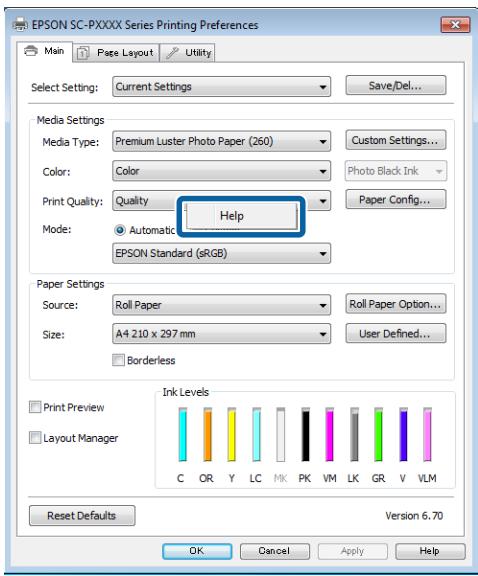Click Reset Defaults button
The height and width of the screenshot is (576, 478).
(x=82, y=516)
